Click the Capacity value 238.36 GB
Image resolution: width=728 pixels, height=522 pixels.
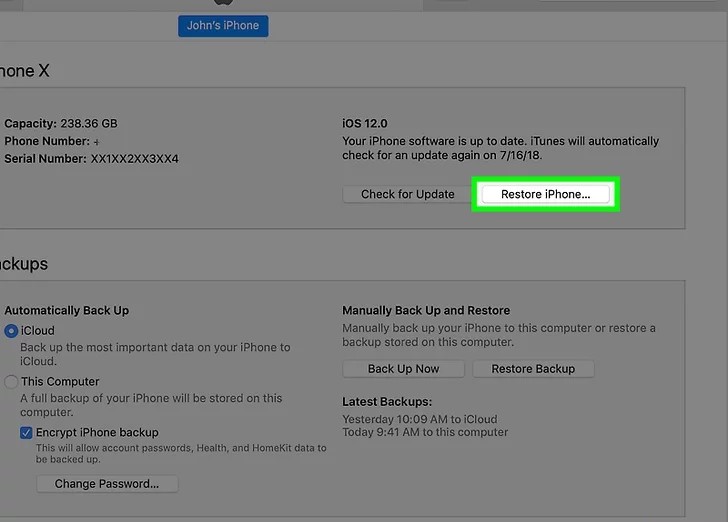89,124
